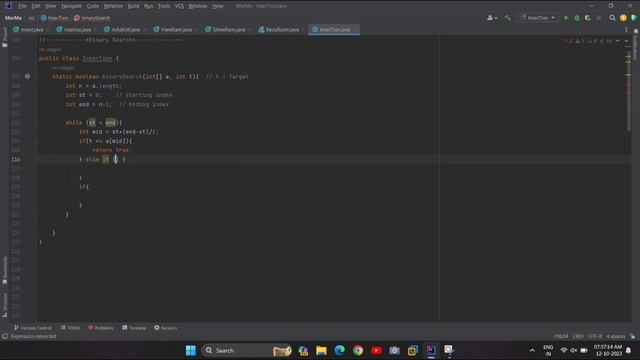Open Windows Start menu

pyautogui.click(x=191, y=350)
